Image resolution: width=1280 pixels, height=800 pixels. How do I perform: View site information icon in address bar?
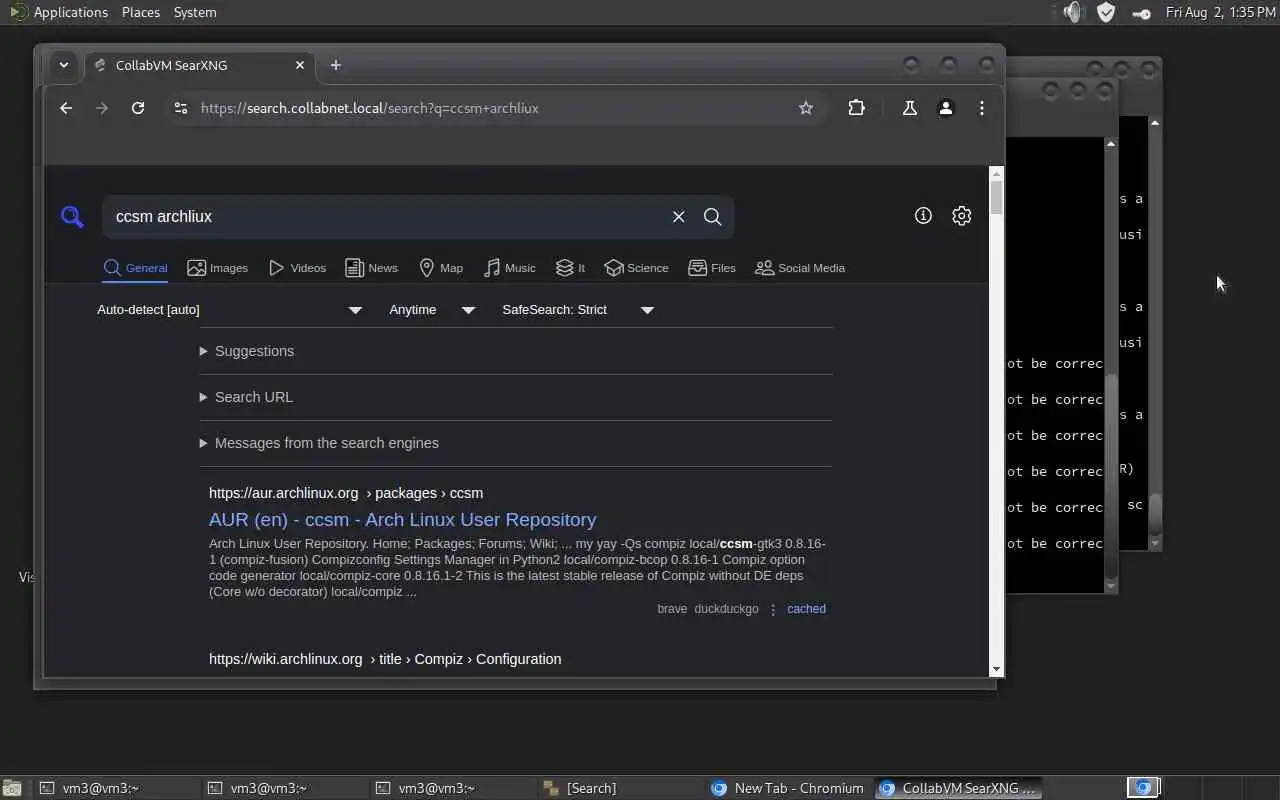tap(181, 108)
